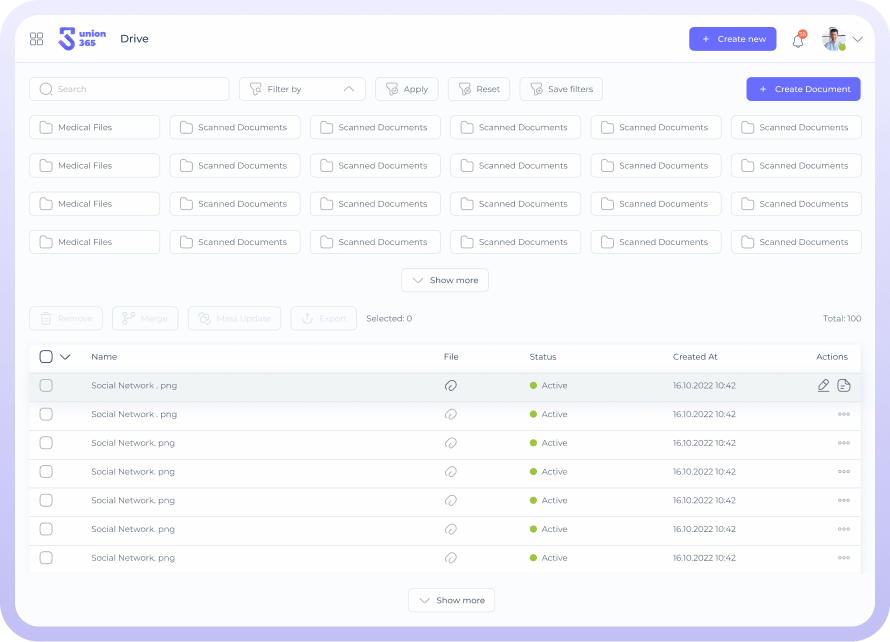Click Show more below the folders
Image resolution: width=890 pixels, height=642 pixels.
coord(445,281)
